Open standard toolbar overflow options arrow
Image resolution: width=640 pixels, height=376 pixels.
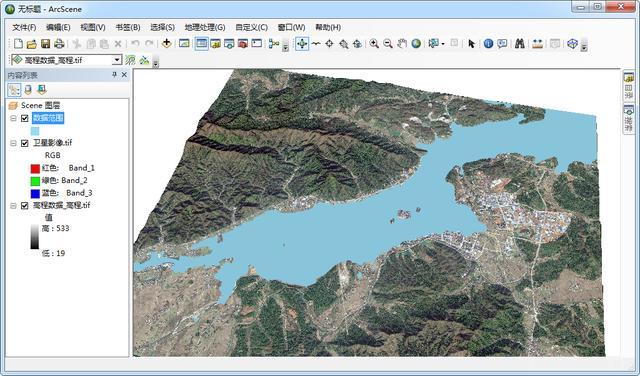285,46
